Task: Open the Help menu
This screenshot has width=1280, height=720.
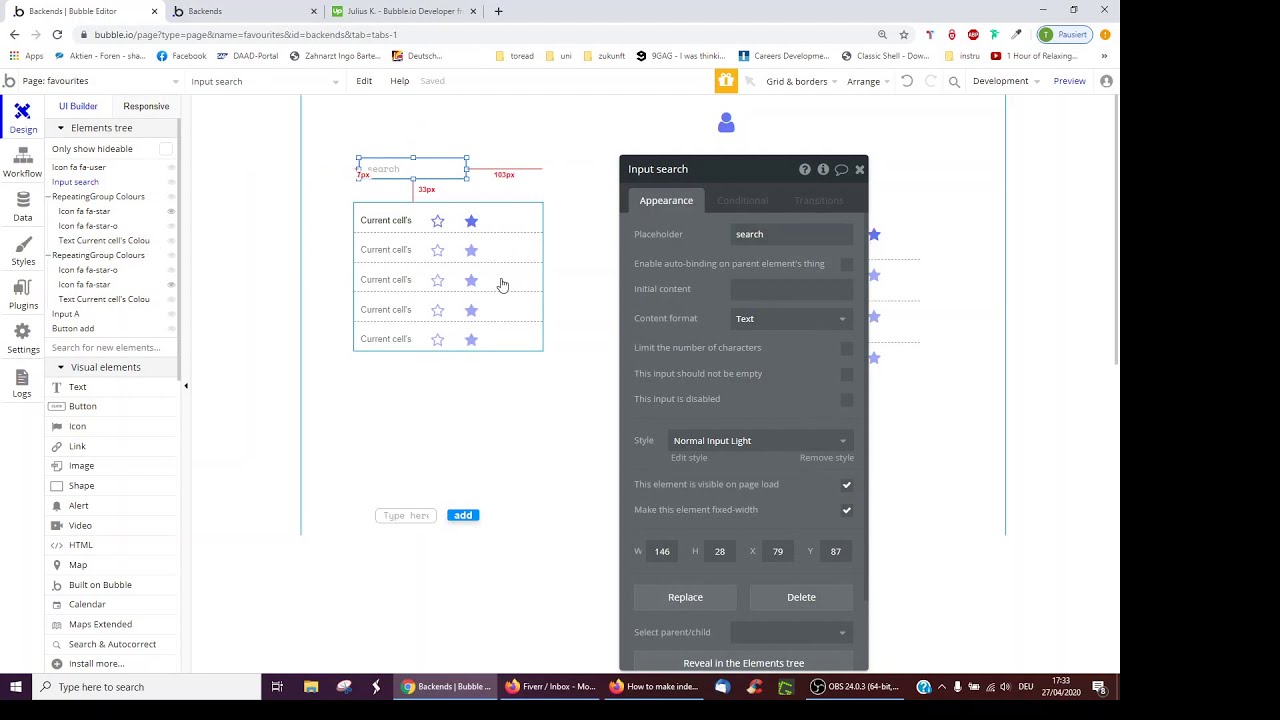Action: pyautogui.click(x=399, y=81)
